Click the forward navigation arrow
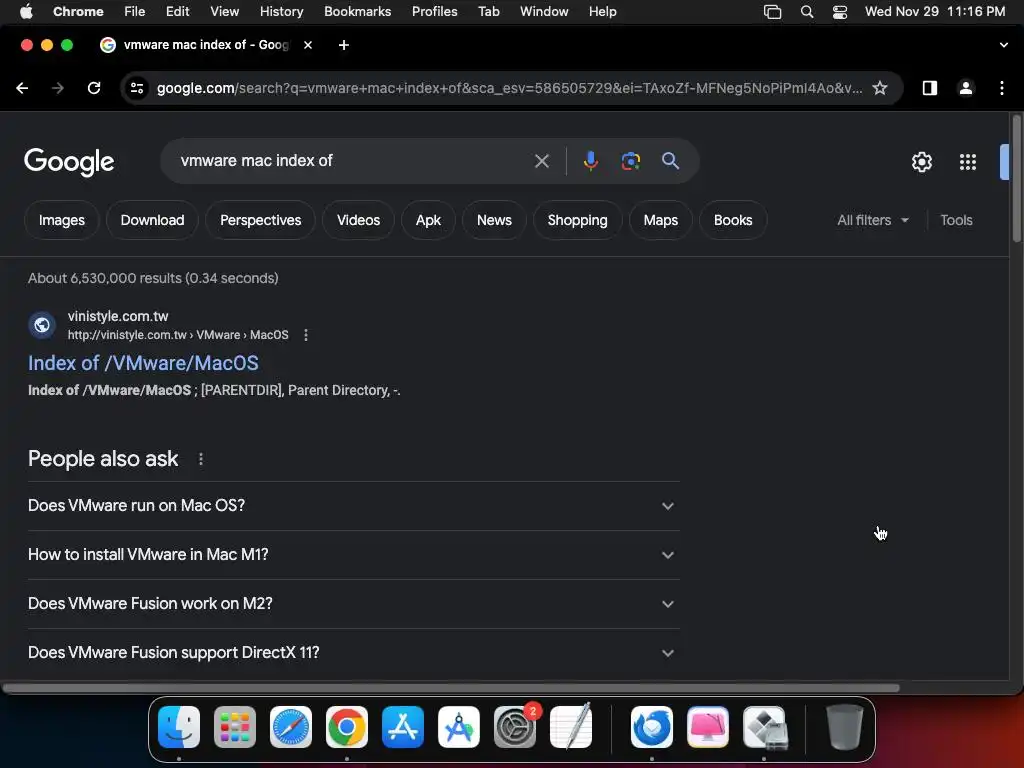 (x=58, y=88)
